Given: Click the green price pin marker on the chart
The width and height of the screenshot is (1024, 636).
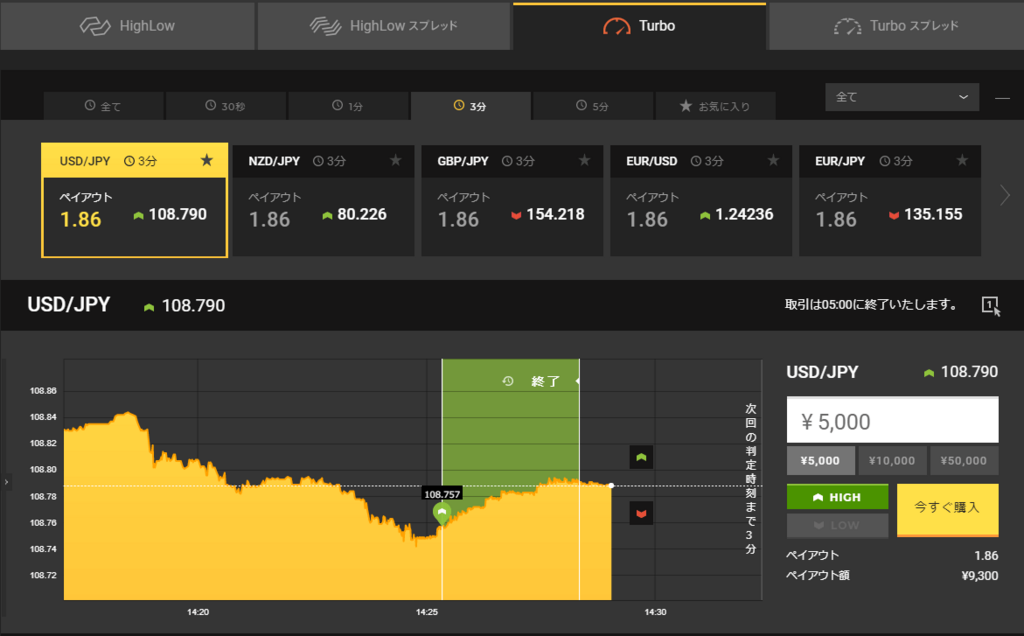Looking at the screenshot, I should point(442,512).
